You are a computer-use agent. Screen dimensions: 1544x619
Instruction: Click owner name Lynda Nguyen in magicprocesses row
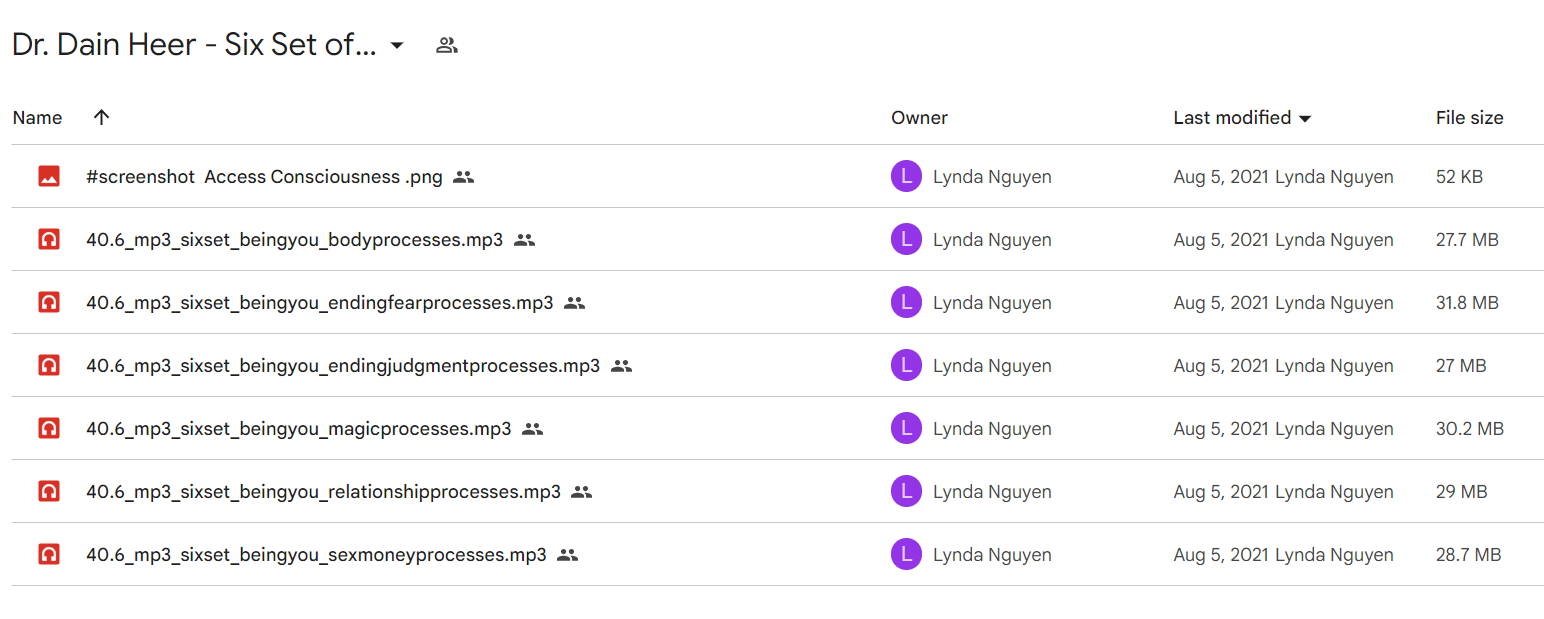992,429
